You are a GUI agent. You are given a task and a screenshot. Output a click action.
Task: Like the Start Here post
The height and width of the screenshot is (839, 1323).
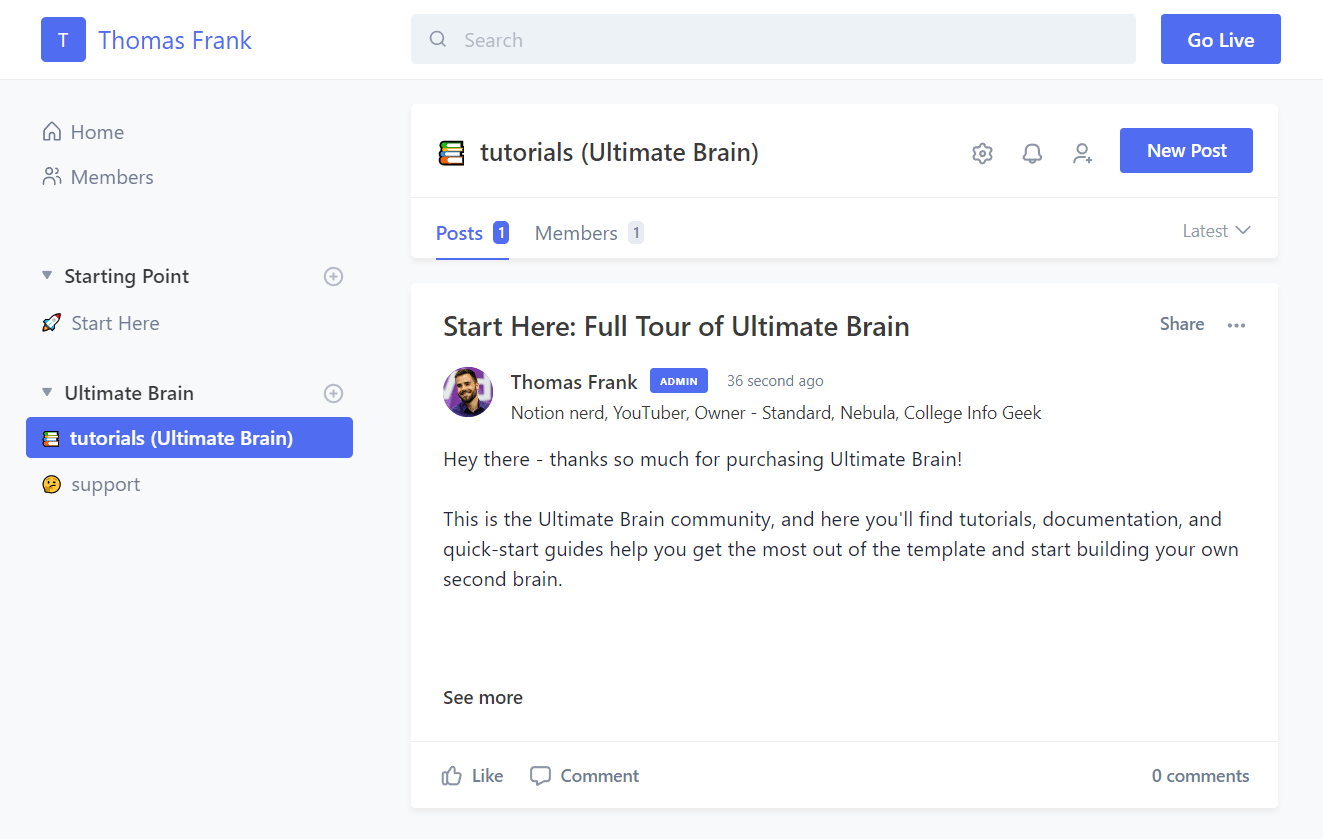click(x=471, y=775)
